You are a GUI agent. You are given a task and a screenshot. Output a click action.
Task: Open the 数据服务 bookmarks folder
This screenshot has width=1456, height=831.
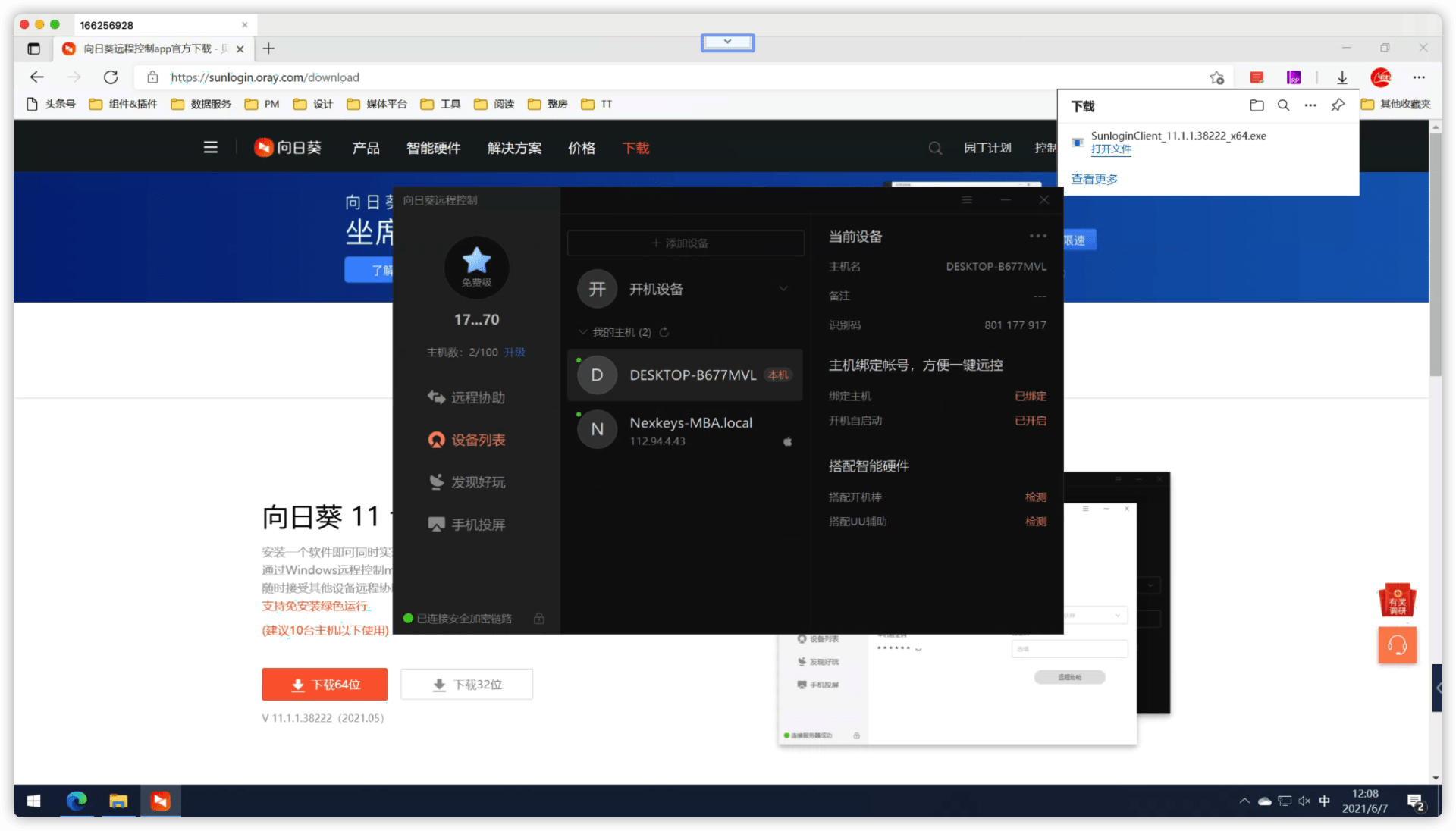[201, 104]
